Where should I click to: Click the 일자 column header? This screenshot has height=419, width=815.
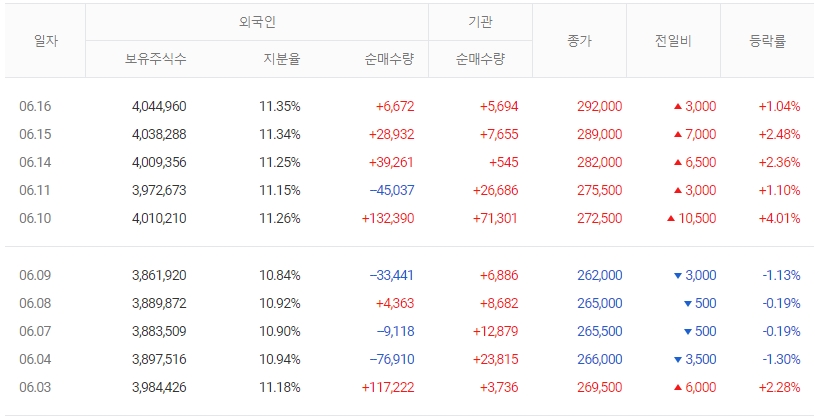[x=46, y=41]
